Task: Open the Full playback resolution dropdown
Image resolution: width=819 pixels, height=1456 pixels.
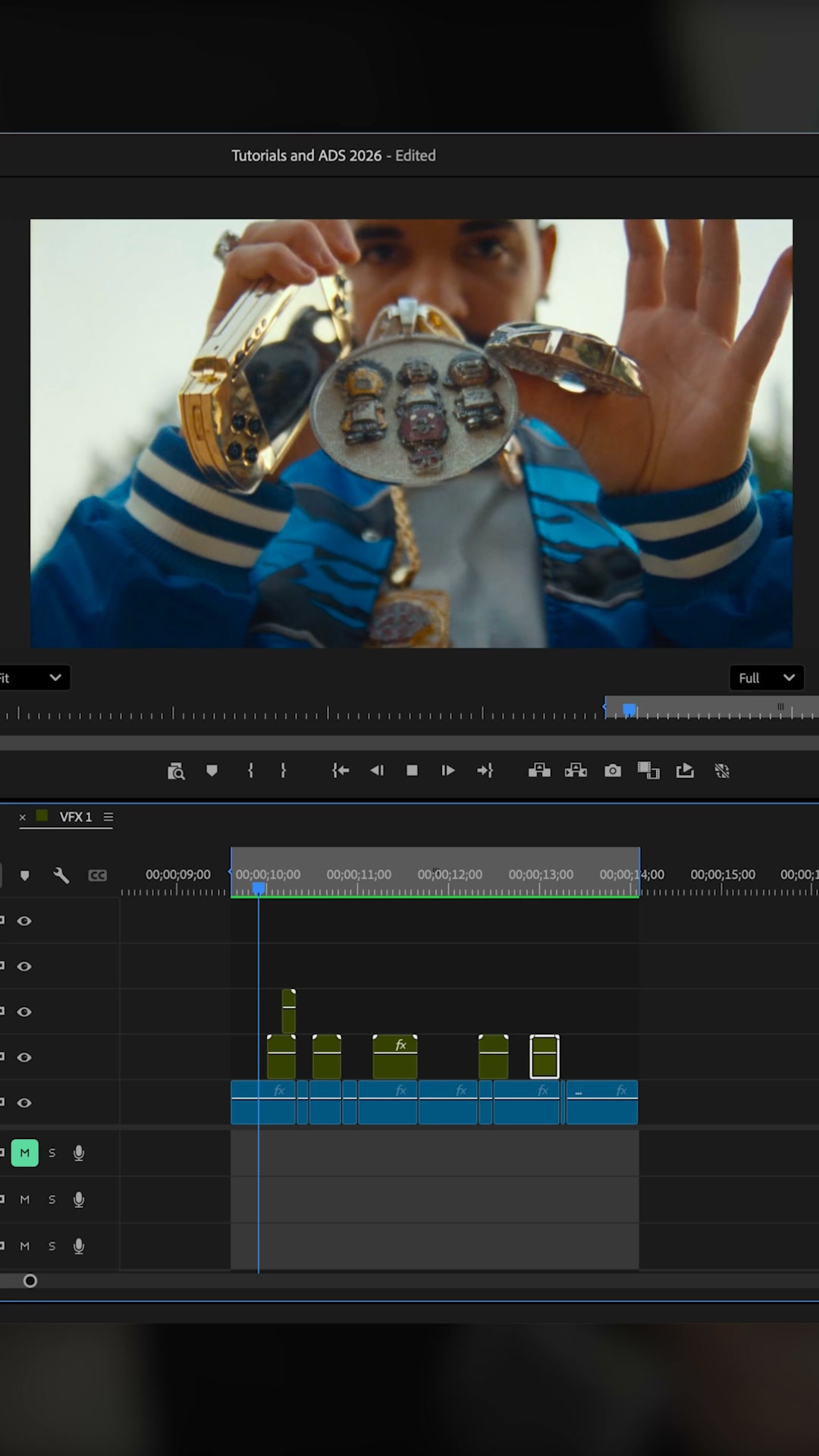Action: [x=767, y=678]
